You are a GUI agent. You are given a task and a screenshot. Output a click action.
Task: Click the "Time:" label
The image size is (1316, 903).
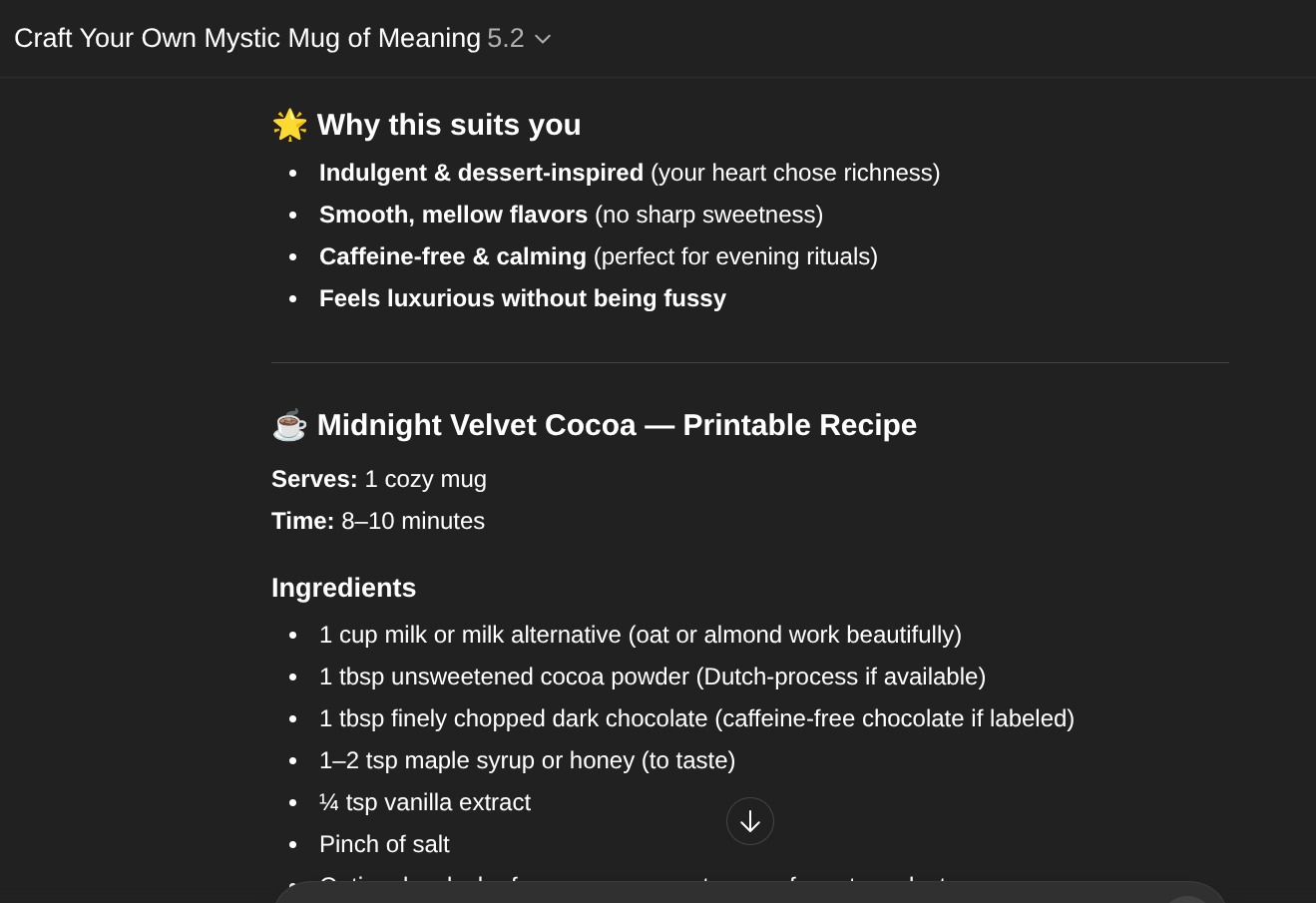pyautogui.click(x=302, y=521)
